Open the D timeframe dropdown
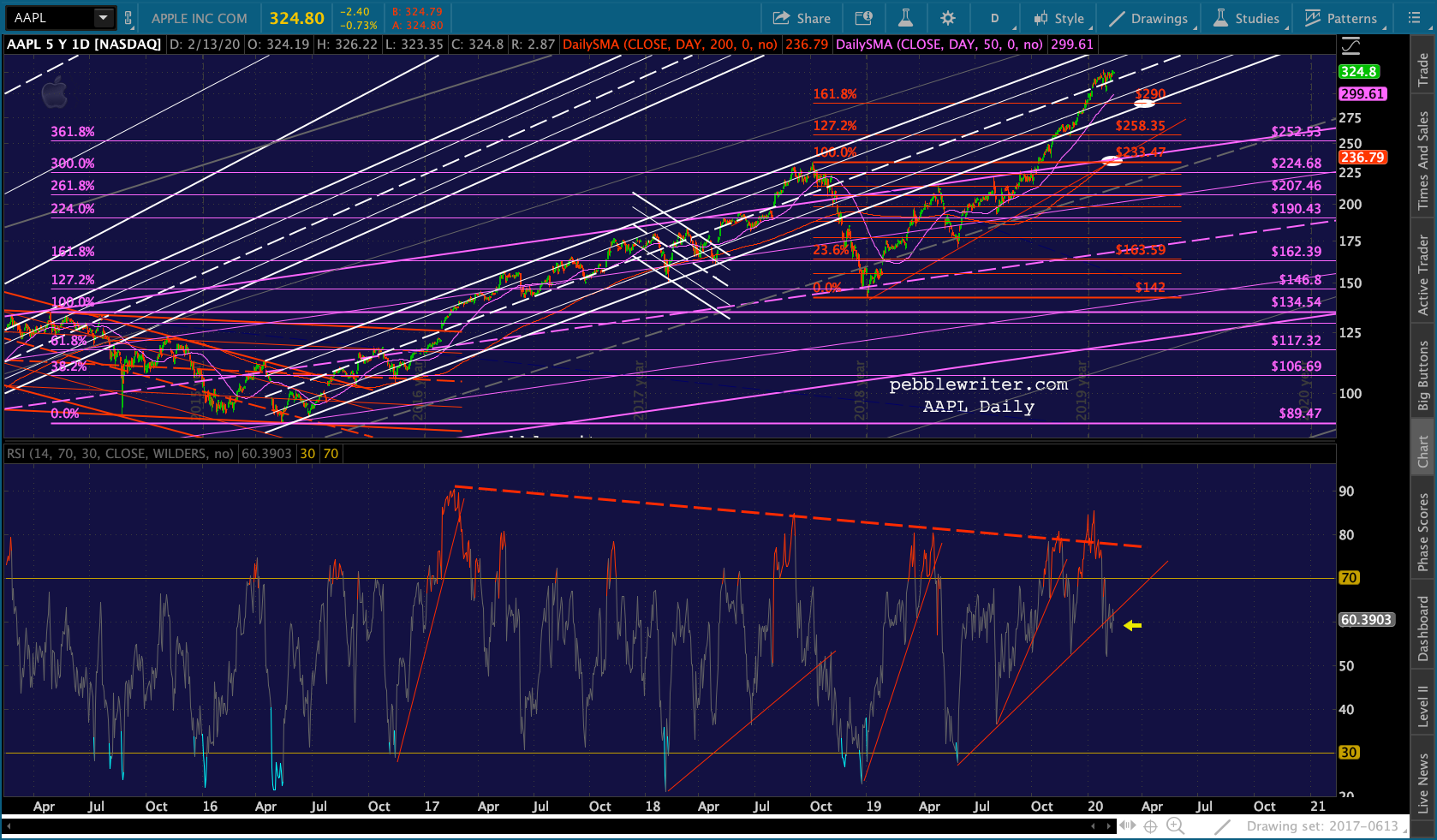The width and height of the screenshot is (1437, 840). coord(996,18)
